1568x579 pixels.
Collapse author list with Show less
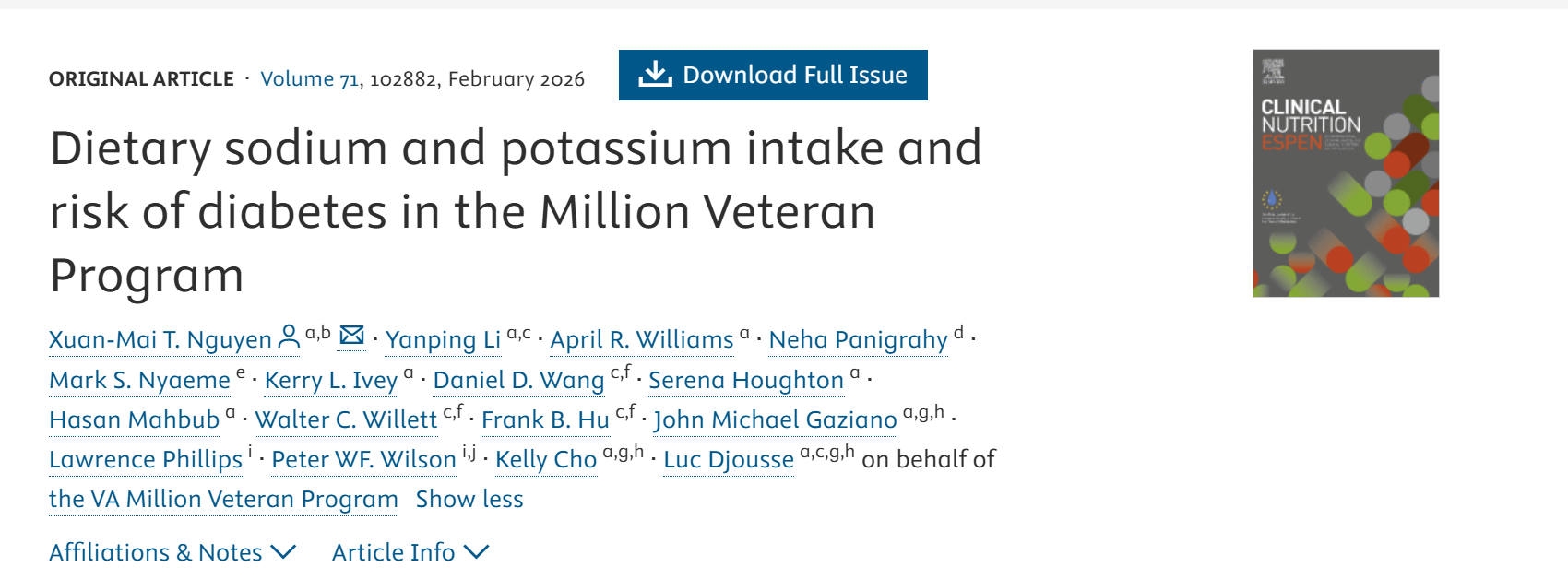pyautogui.click(x=469, y=499)
